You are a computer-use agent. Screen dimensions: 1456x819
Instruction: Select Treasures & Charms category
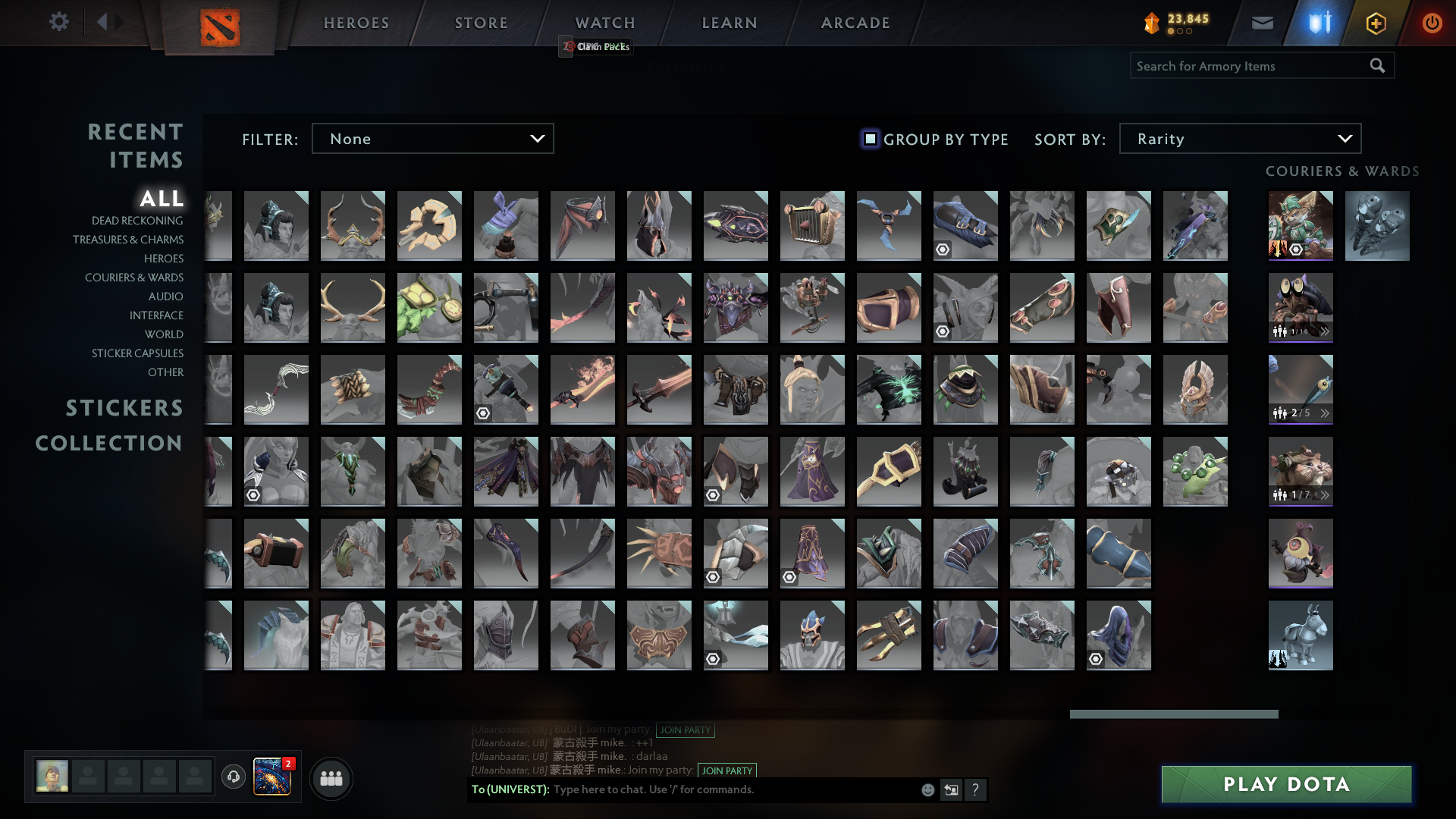coord(128,240)
